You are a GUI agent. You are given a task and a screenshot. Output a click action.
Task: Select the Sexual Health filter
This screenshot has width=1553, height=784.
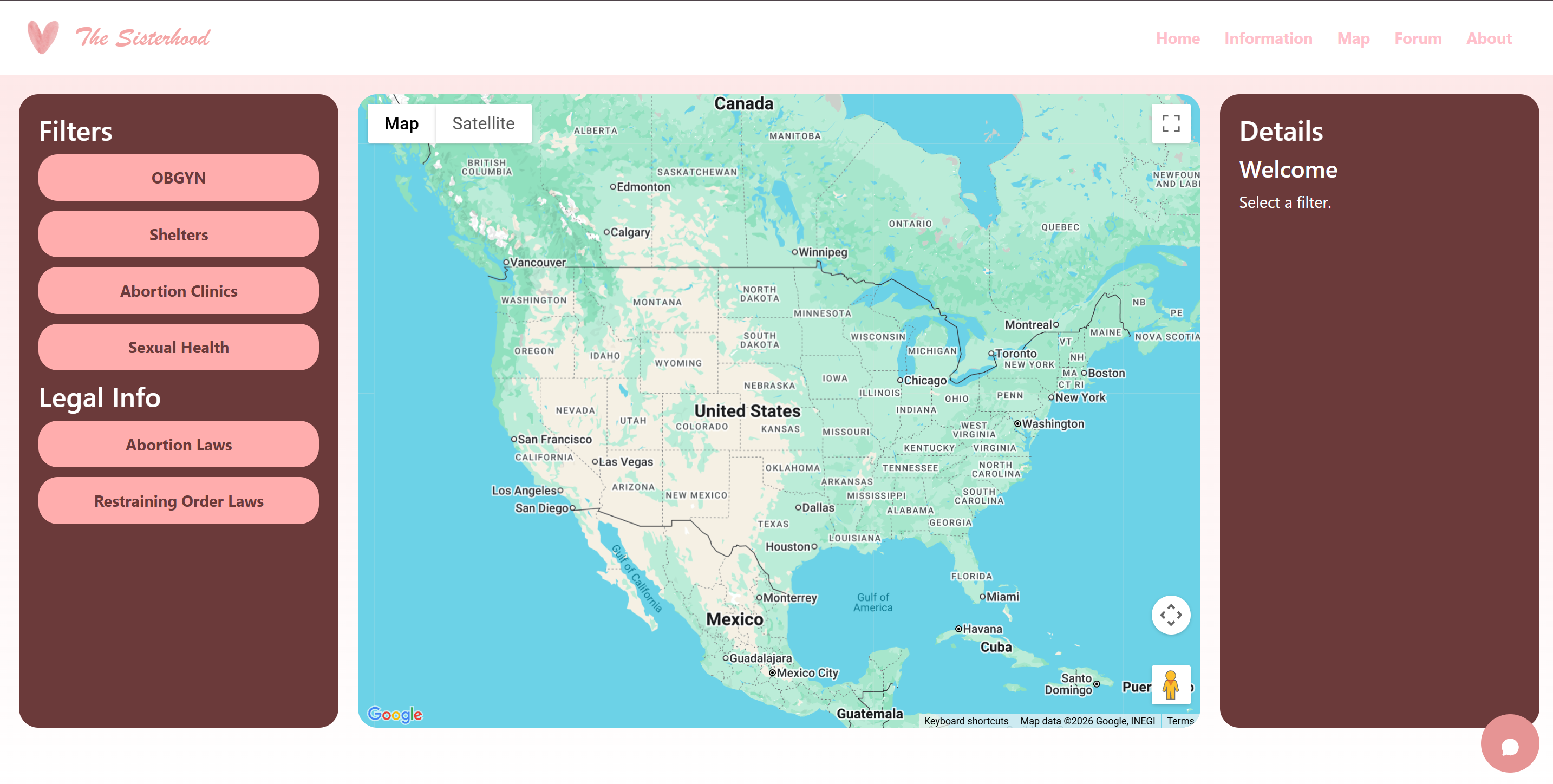179,348
